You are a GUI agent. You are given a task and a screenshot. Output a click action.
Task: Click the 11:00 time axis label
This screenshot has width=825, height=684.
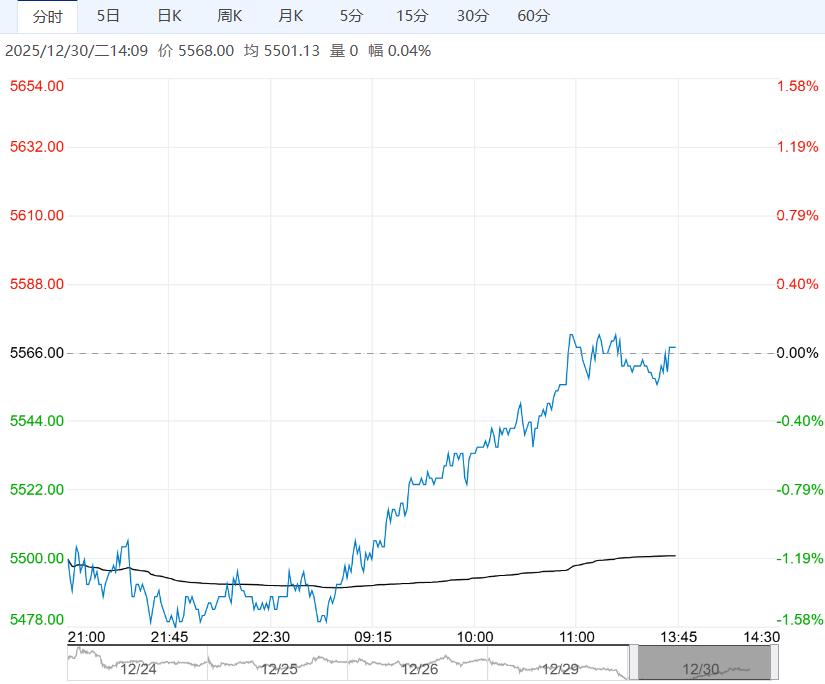tap(577, 637)
